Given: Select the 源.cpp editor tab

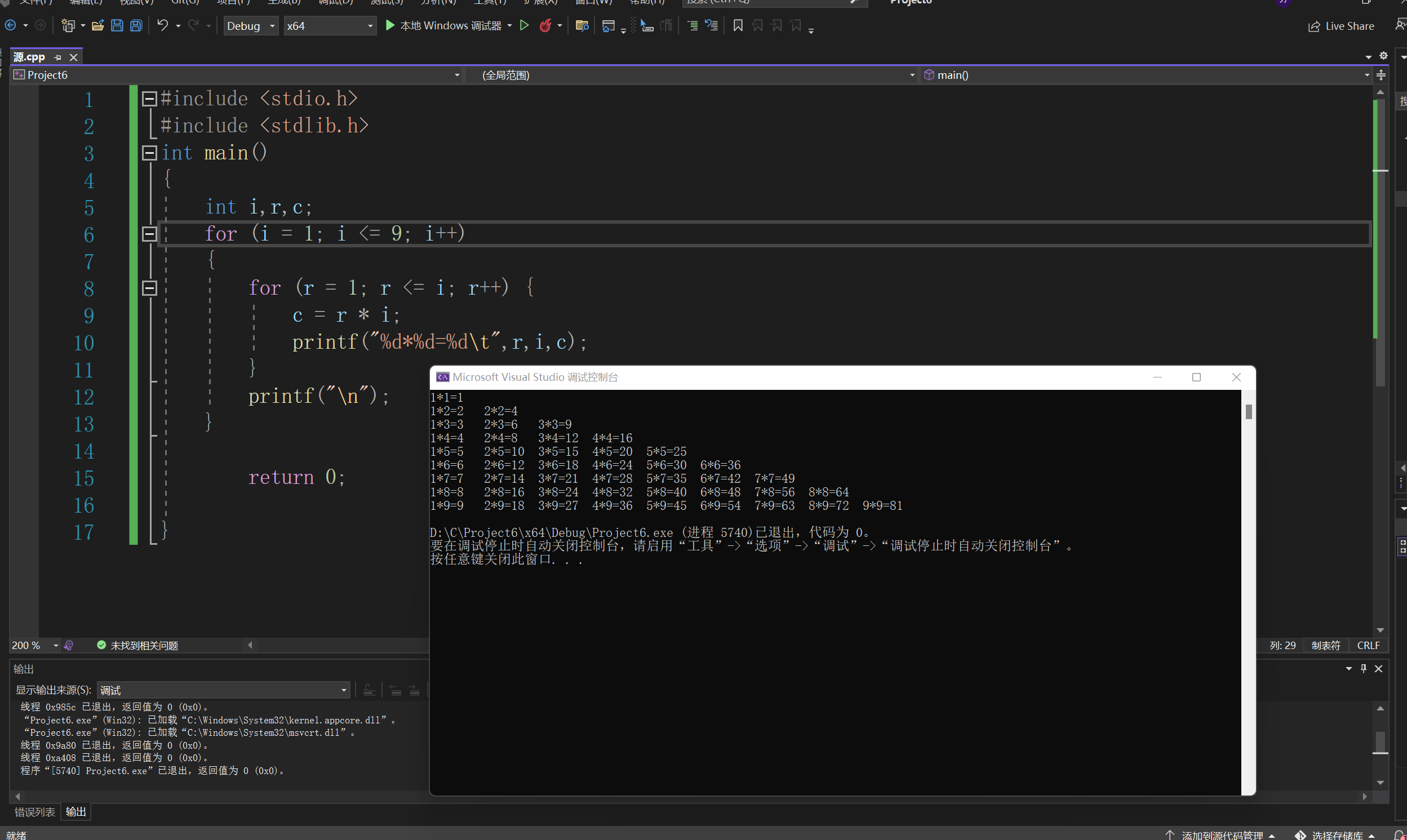Looking at the screenshot, I should click(29, 57).
